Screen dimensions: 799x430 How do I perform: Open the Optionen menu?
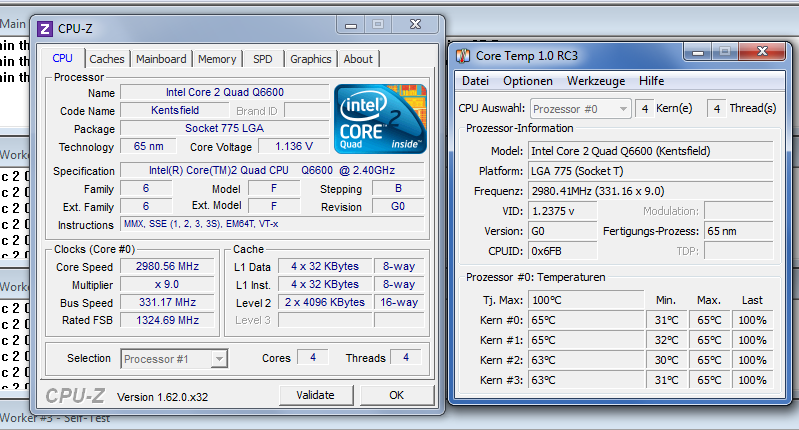[x=528, y=81]
